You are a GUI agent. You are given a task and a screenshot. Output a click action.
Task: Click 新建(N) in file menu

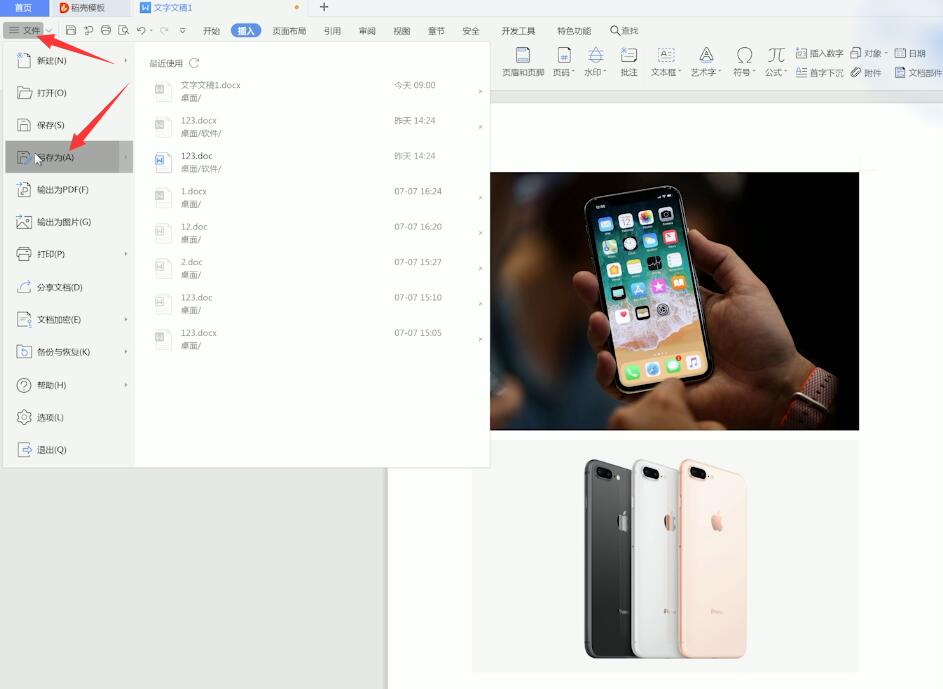(x=69, y=60)
